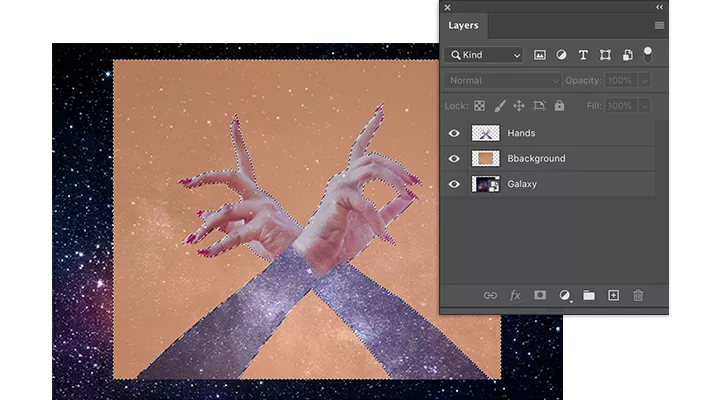Select the Galaxy layer thumbnail

coord(486,184)
